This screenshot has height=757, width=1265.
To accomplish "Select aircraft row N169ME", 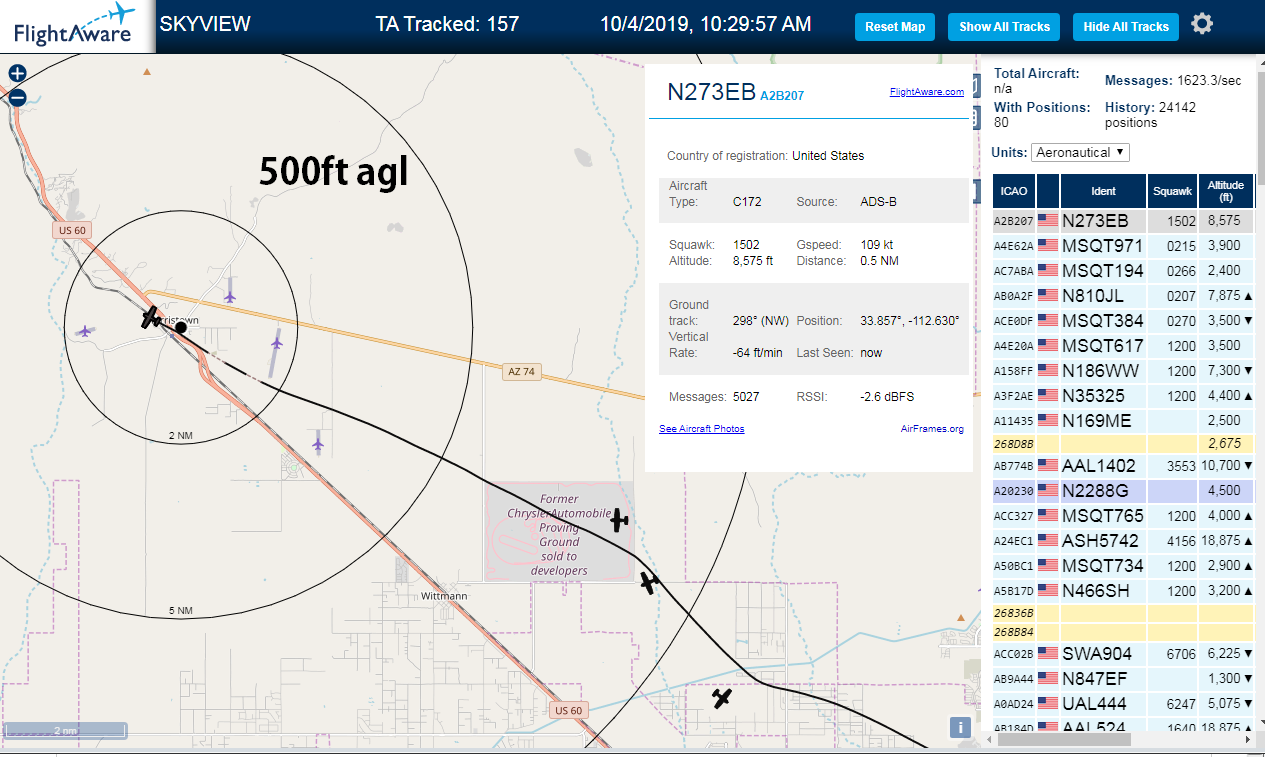I will 1123,421.
